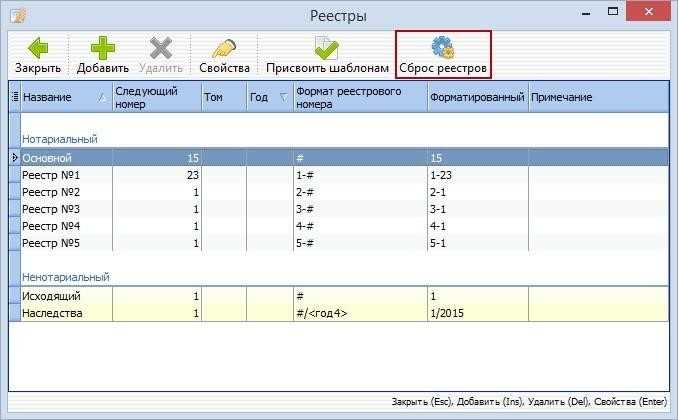678x420 pixels.
Task: Select the Основной registry row
Action: pyautogui.click(x=345, y=158)
